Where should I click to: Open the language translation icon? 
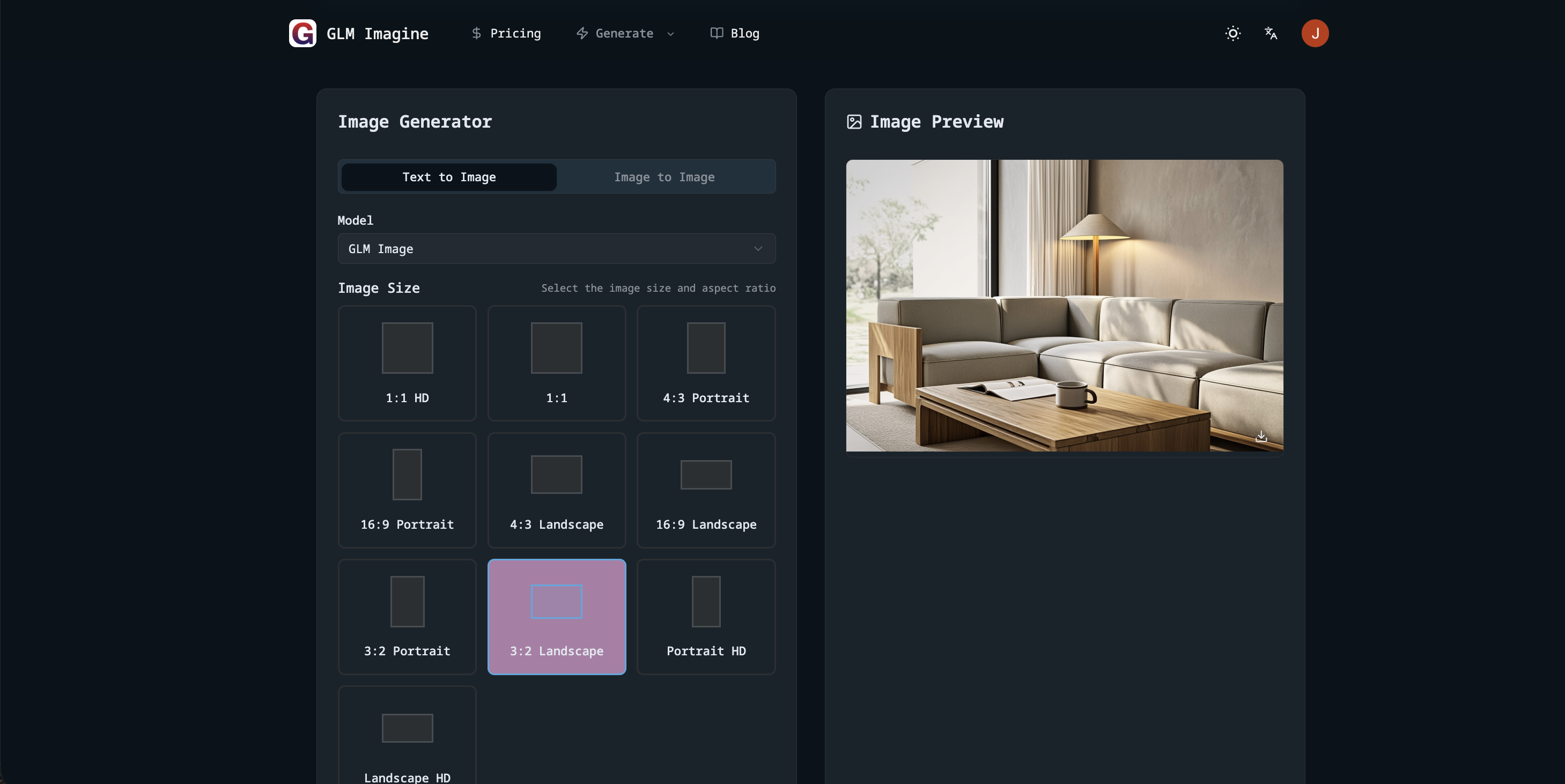tap(1271, 33)
